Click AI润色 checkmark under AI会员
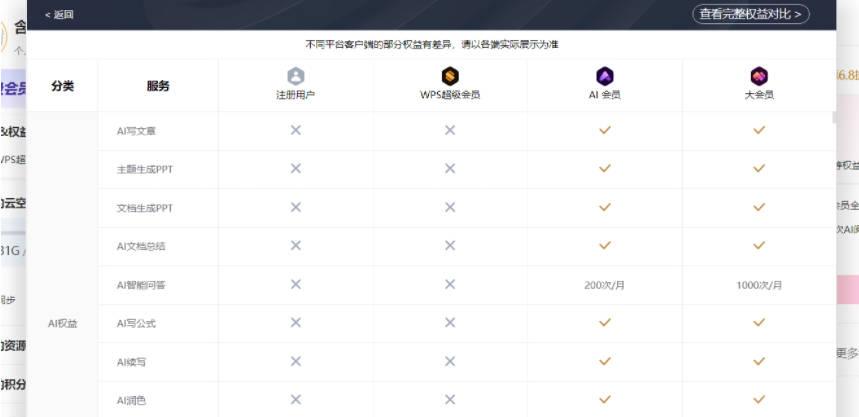Screen dimensions: 859x417 pos(604,399)
